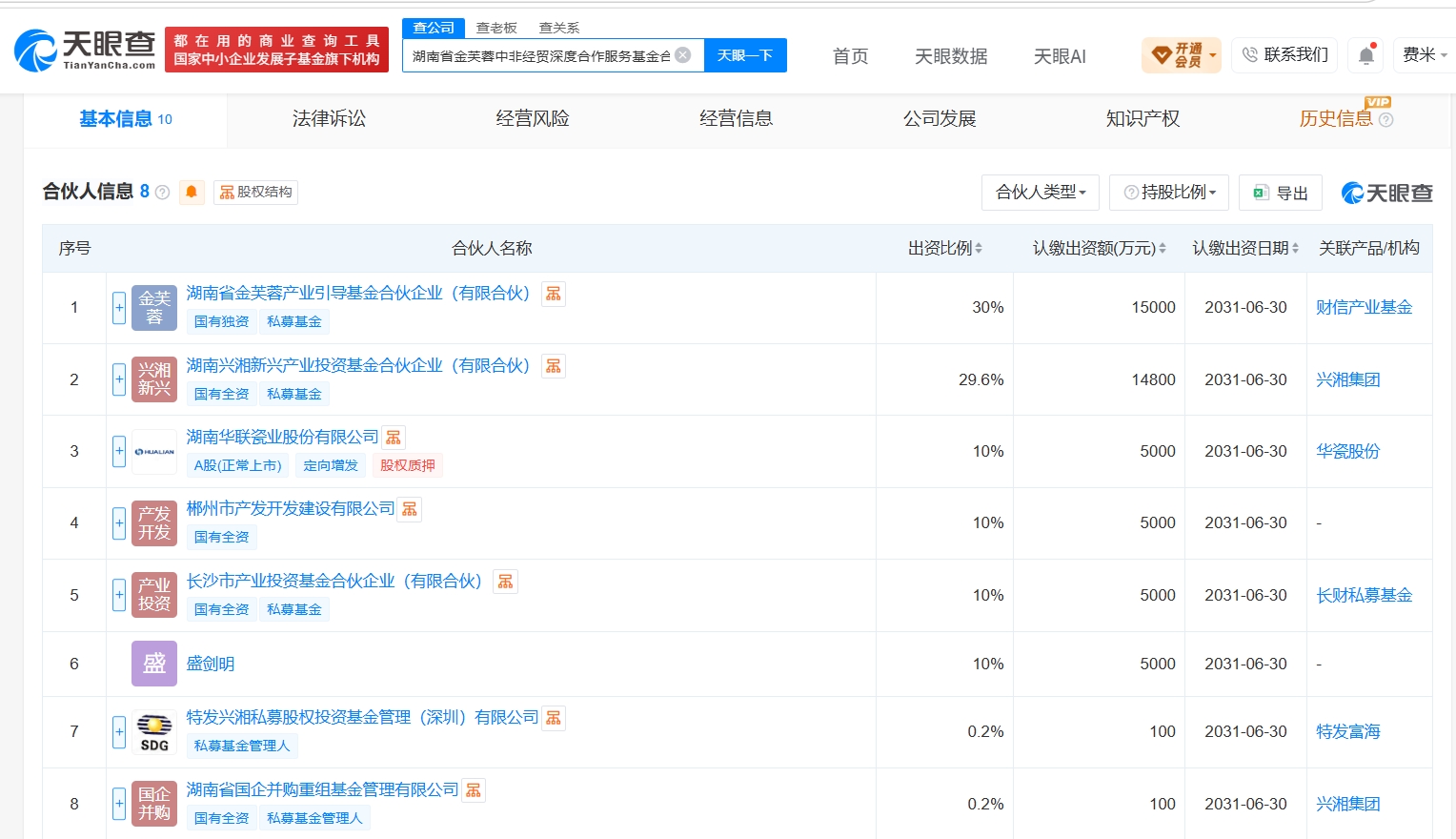Click the 盛 avatar for 盛剑明

click(x=154, y=664)
